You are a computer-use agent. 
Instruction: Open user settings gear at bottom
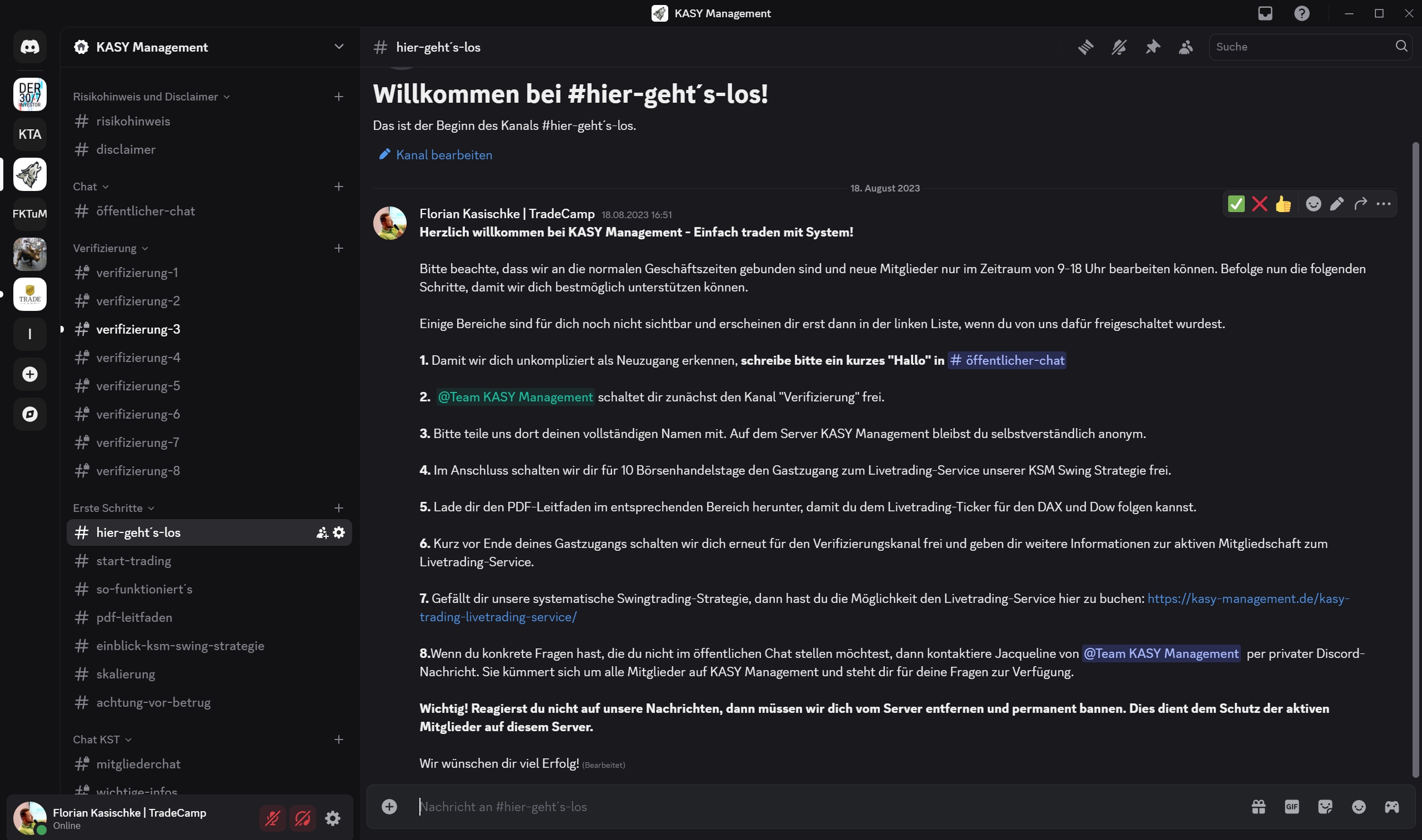pyautogui.click(x=332, y=818)
